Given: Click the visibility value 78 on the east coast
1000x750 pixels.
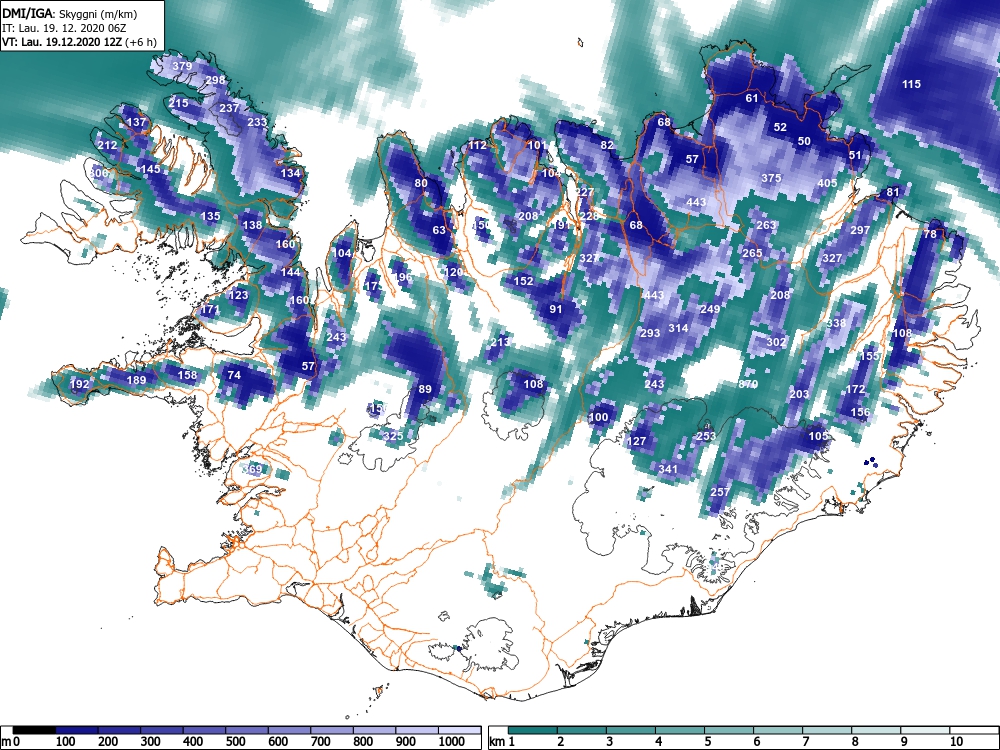Looking at the screenshot, I should (x=930, y=234).
